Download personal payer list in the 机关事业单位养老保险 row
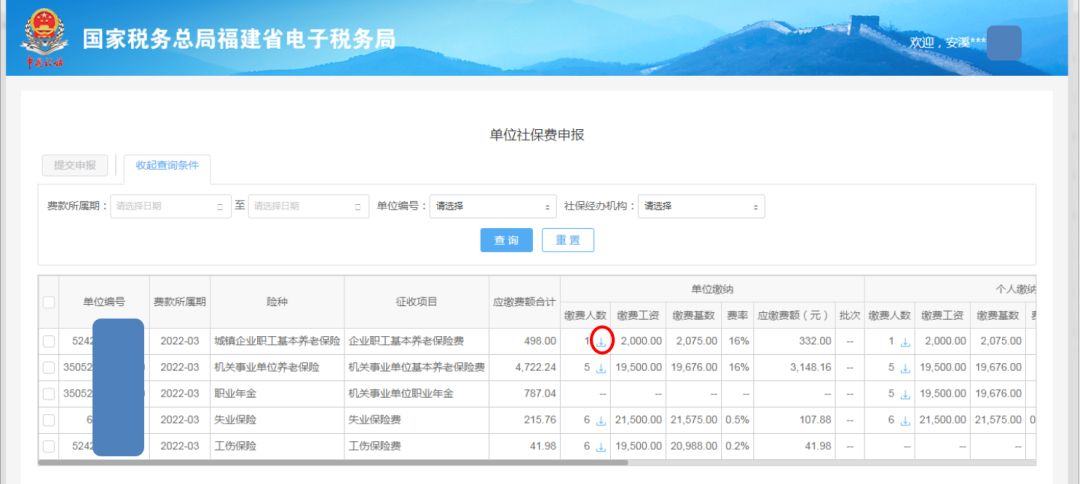 905,368
